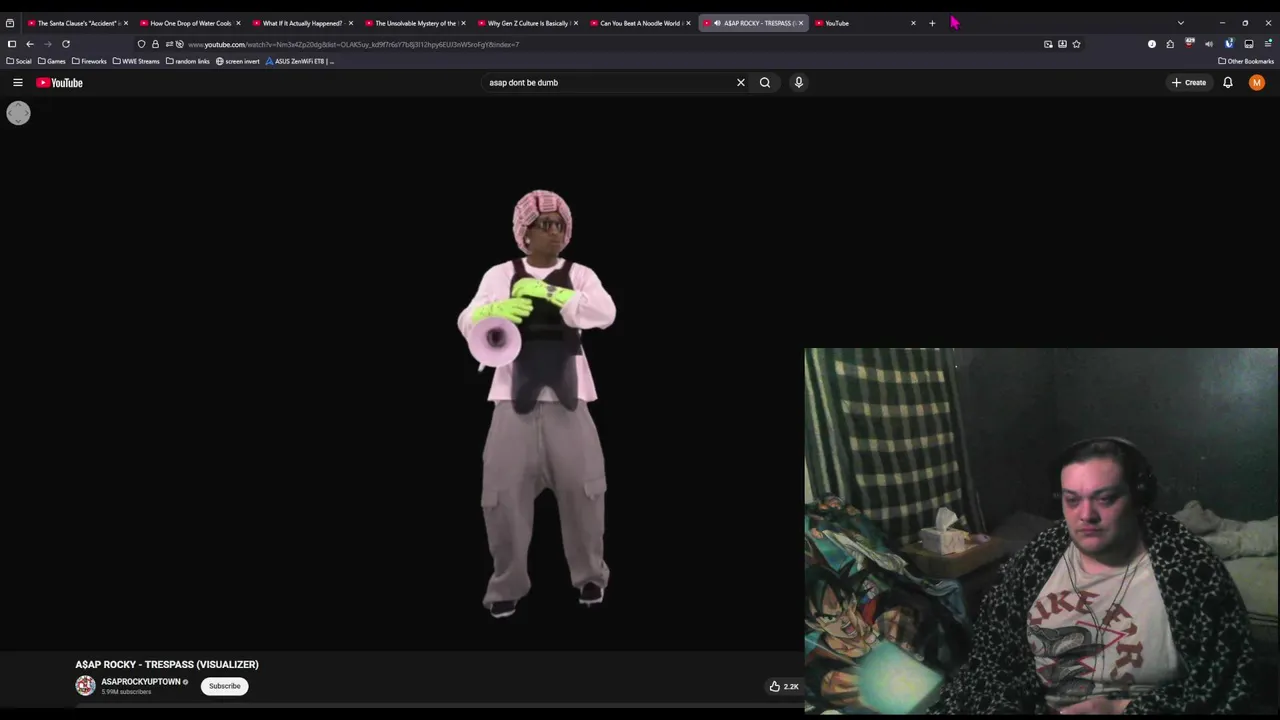This screenshot has width=1280, height=720.
Task: Click the A$AP ROCKY - TRESPASS (VISUALIZER) title
Action: 167,664
